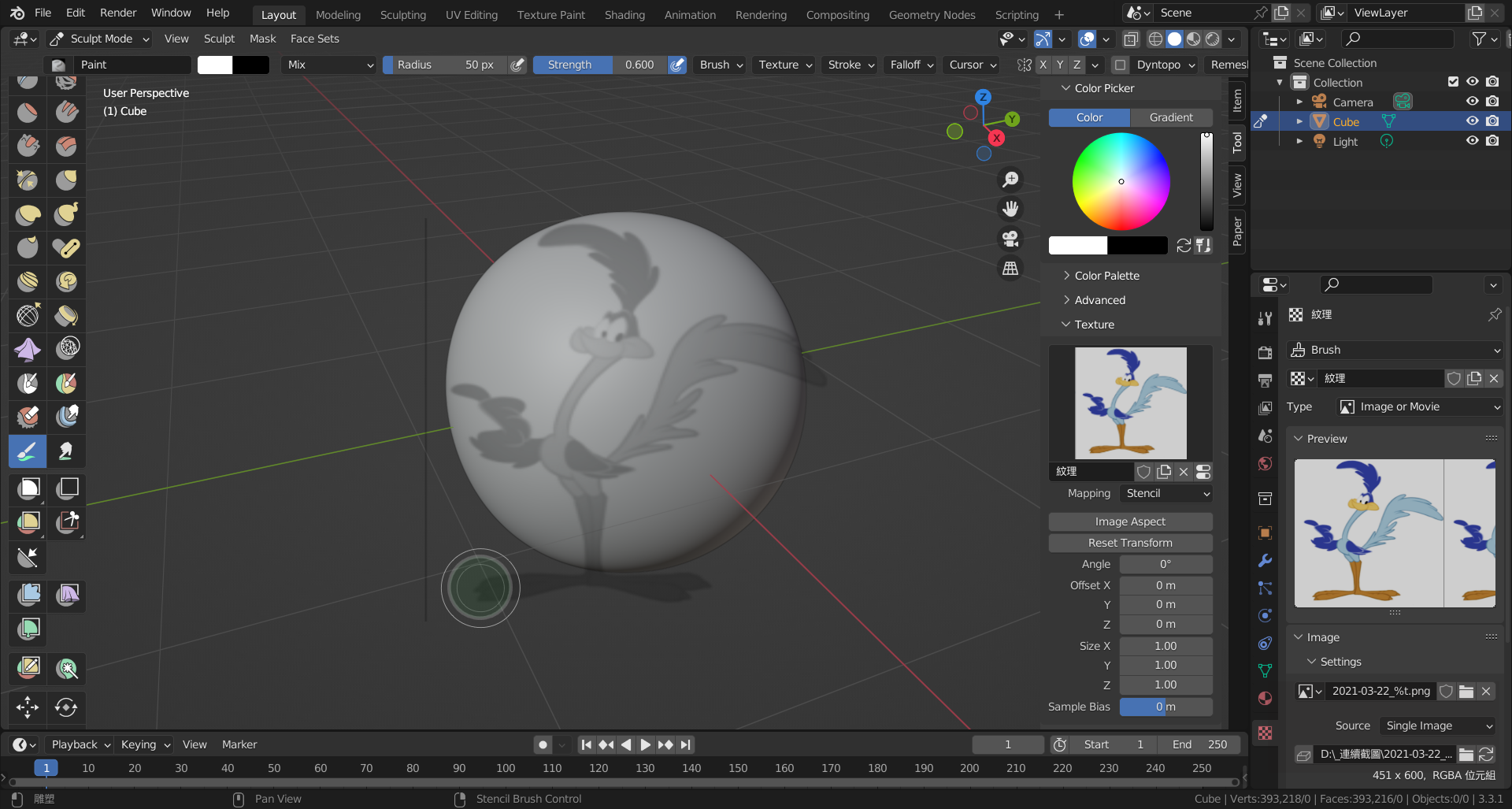Open Material properties tab icon

tap(1265, 699)
